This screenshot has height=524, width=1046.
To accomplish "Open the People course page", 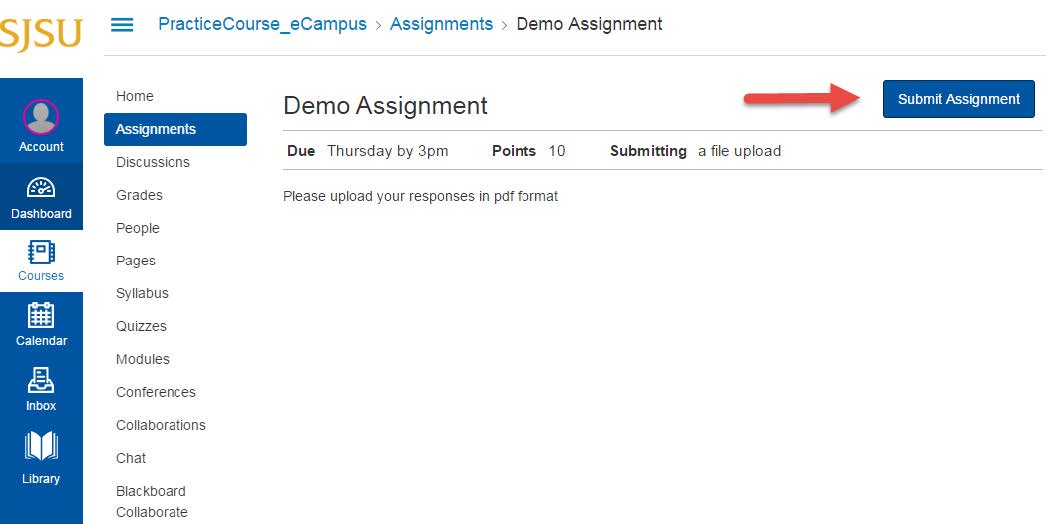I will click(x=138, y=228).
